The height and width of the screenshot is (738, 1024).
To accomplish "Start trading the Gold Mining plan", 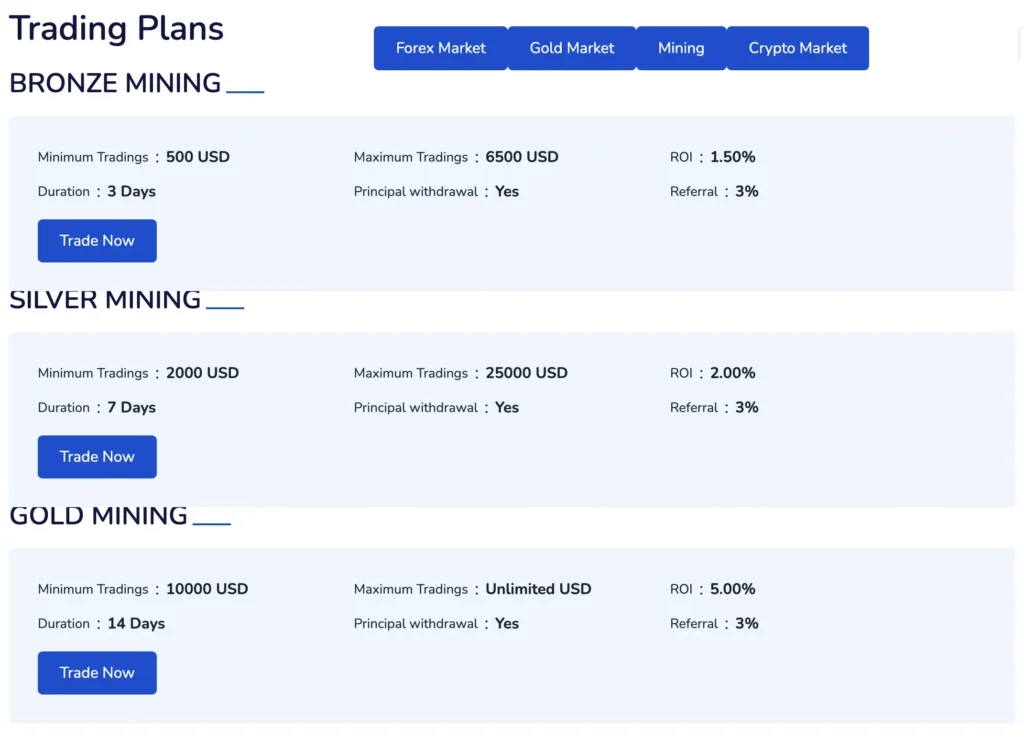I will click(97, 673).
